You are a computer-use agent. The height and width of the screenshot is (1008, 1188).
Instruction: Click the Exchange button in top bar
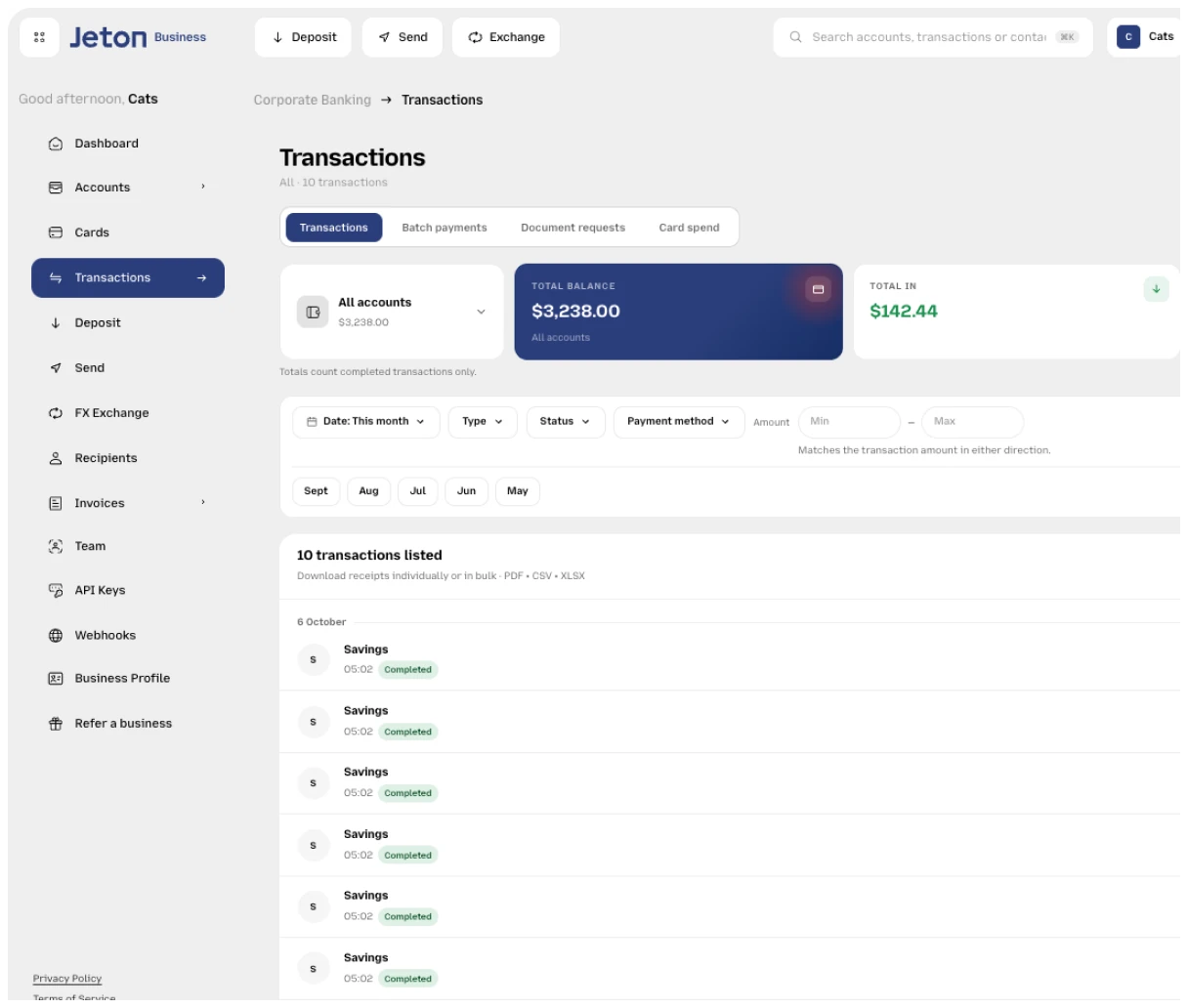(x=505, y=37)
